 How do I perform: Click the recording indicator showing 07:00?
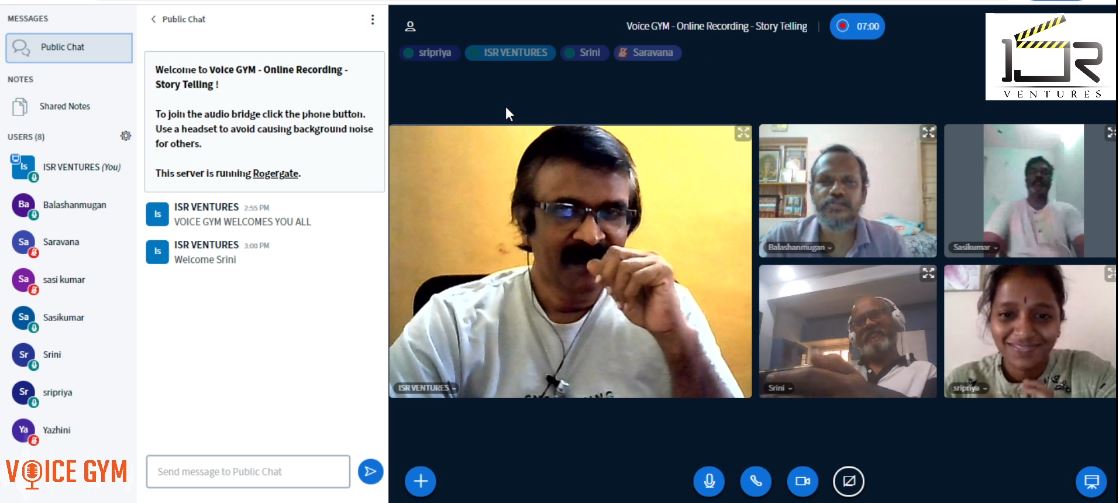coord(857,27)
